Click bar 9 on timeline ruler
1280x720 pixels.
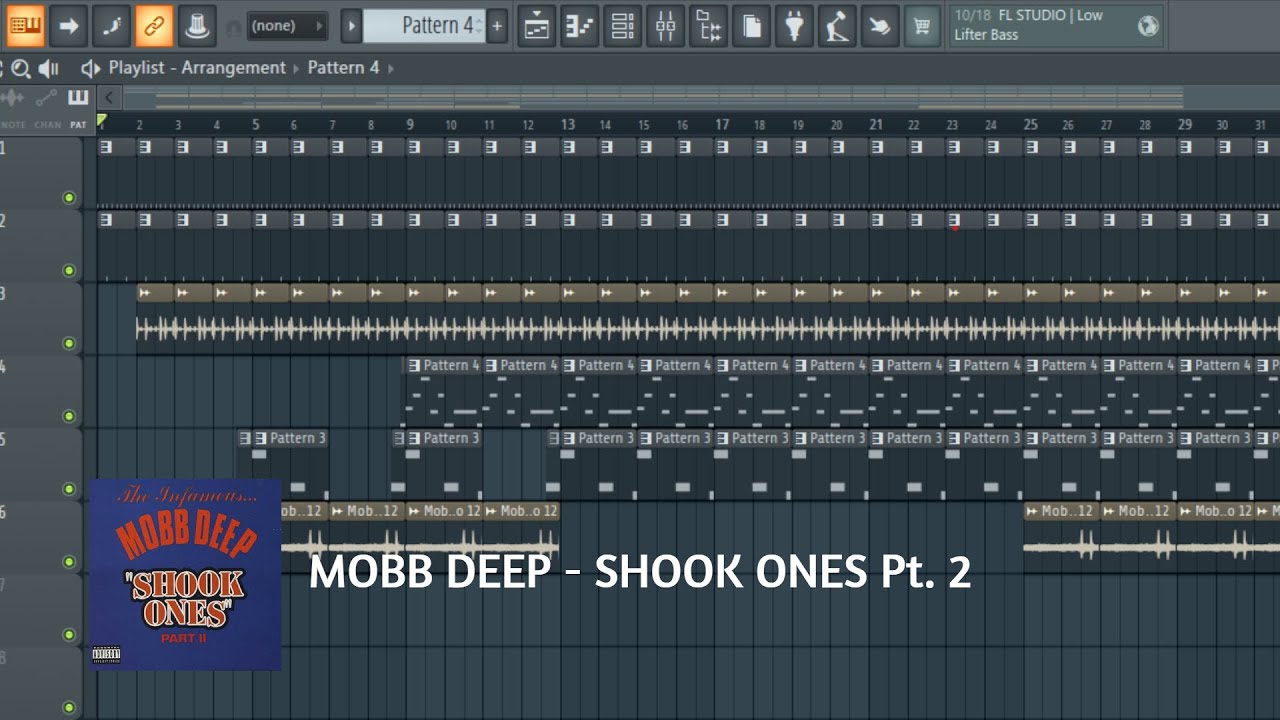pos(410,125)
